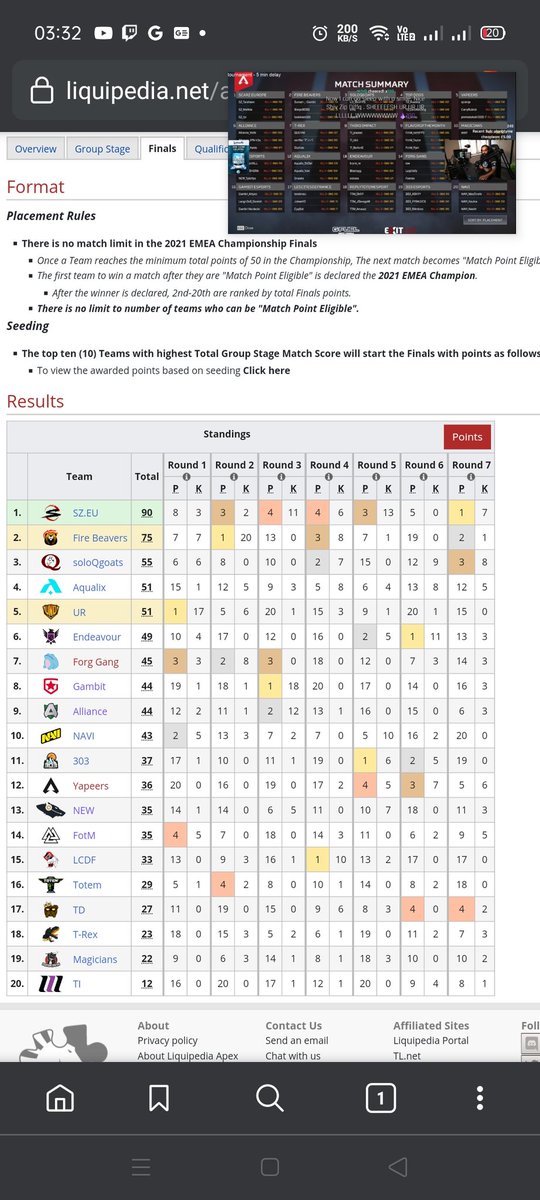Click SZ.EU's total score of 90
Screen dimensions: 540x1200
point(147,512)
